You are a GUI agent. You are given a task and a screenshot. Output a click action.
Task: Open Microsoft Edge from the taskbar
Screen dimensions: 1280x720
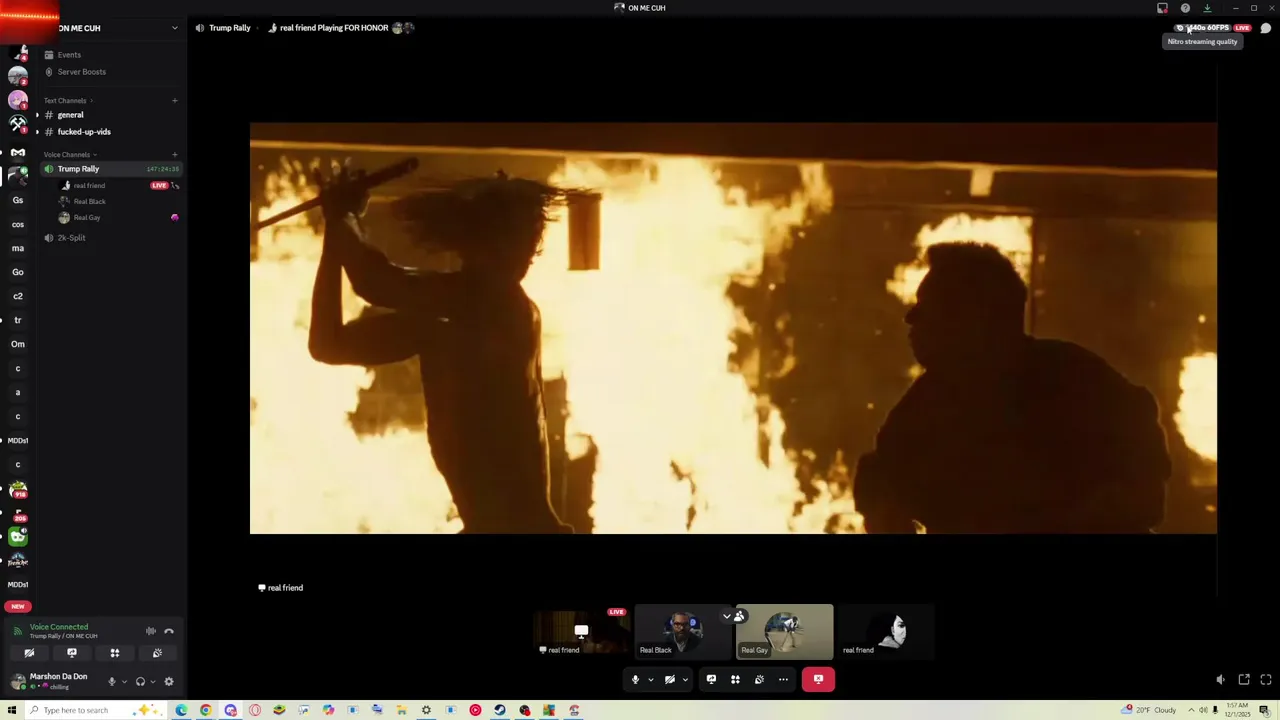click(x=181, y=711)
